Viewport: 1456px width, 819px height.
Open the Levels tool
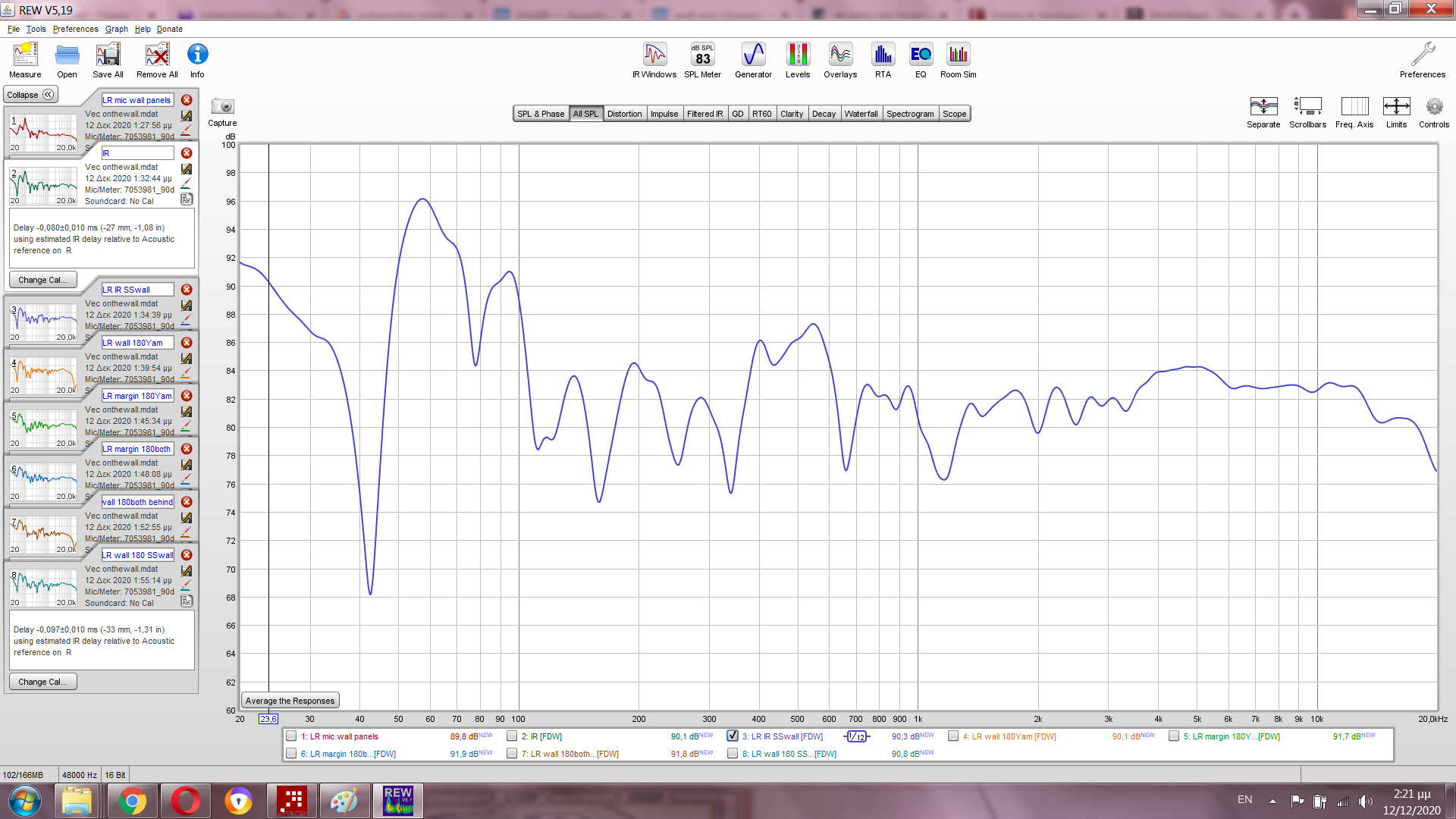798,60
